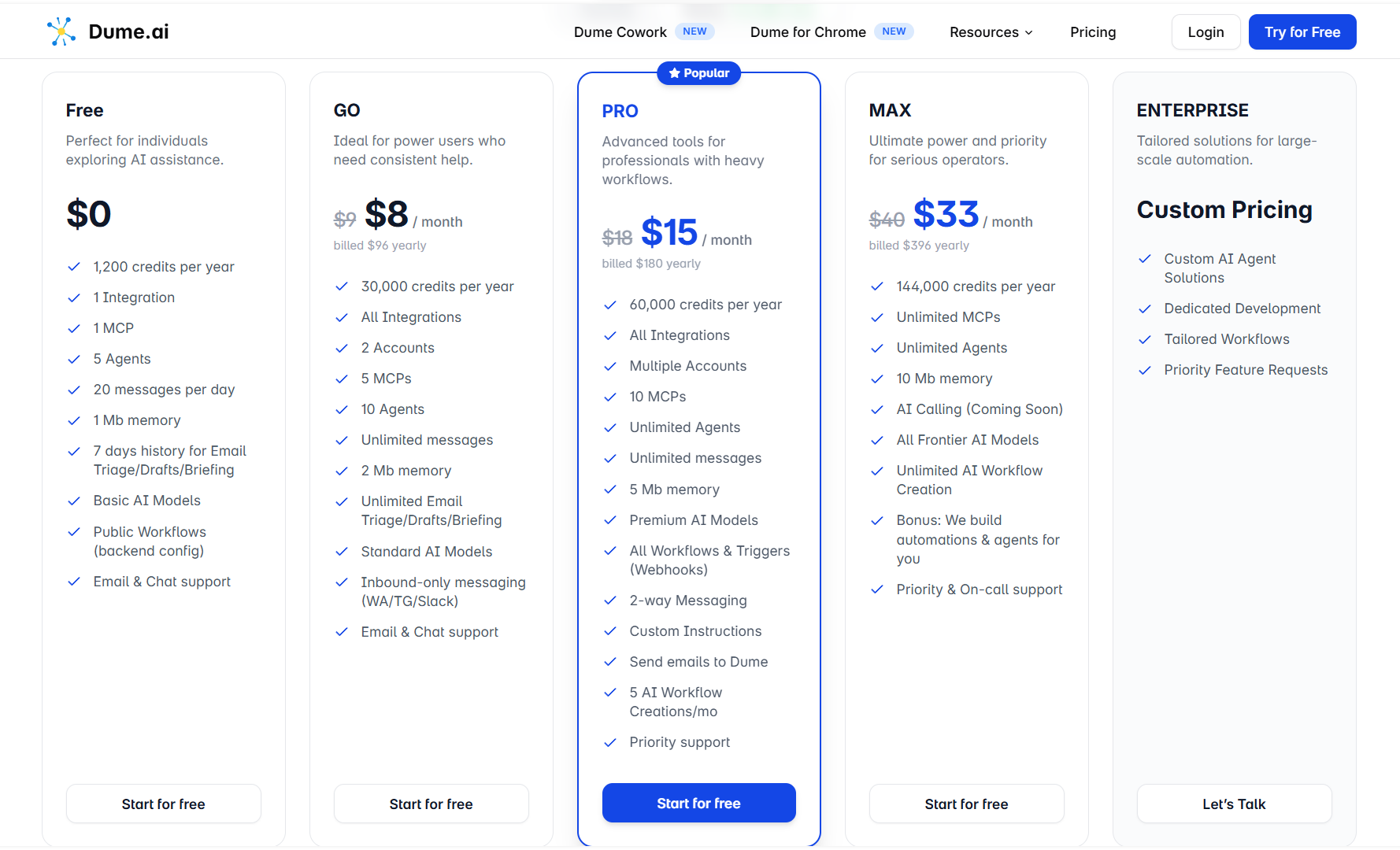
Task: Start the PRO plan for free
Action: point(698,803)
